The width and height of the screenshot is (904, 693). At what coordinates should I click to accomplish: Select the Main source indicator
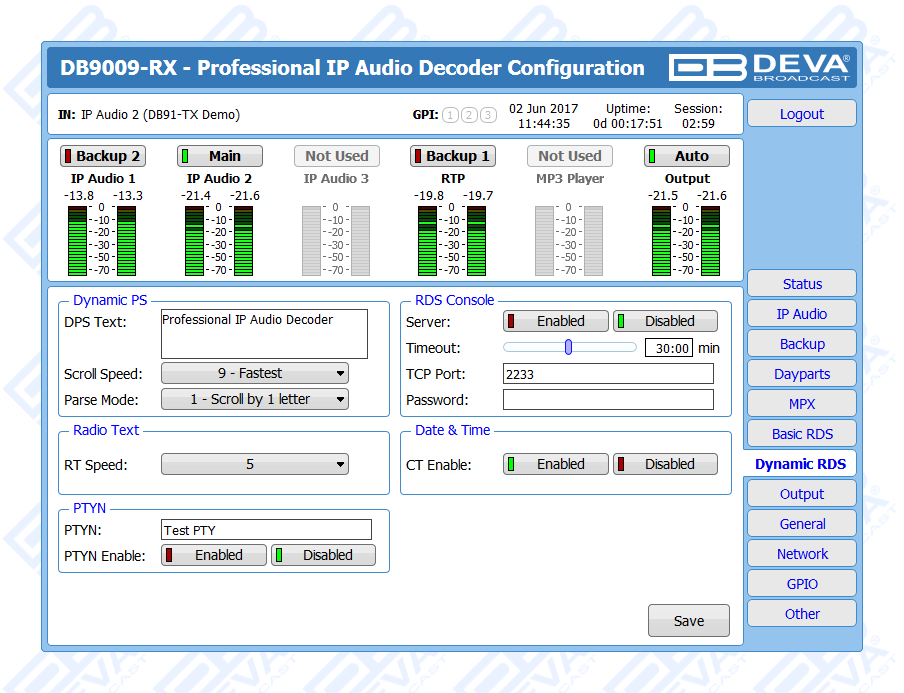[220, 156]
